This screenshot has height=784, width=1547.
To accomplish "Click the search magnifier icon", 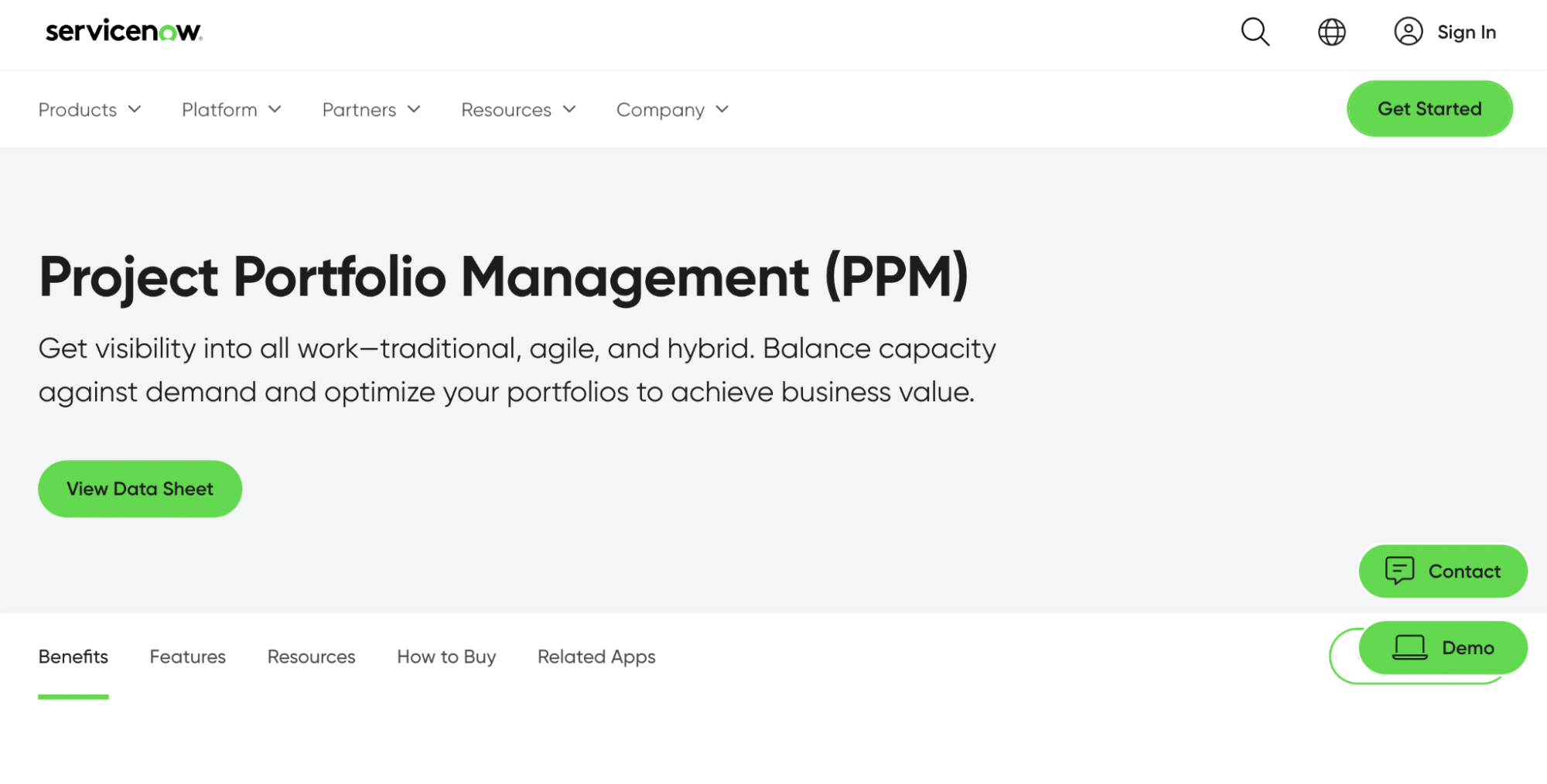I will click(x=1255, y=32).
